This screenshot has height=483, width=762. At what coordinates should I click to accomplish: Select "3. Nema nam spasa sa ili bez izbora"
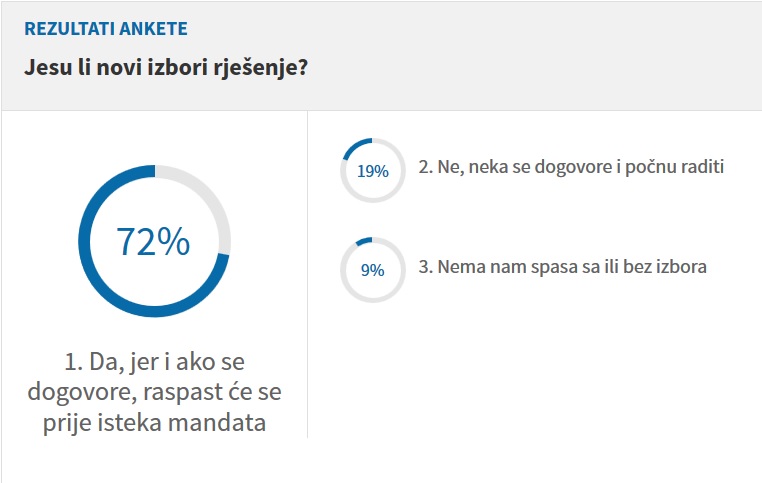click(x=562, y=267)
